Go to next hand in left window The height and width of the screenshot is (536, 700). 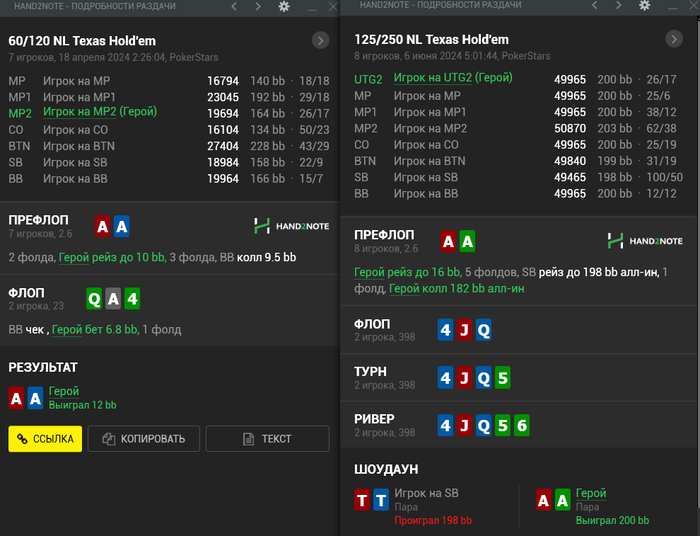(258, 7)
